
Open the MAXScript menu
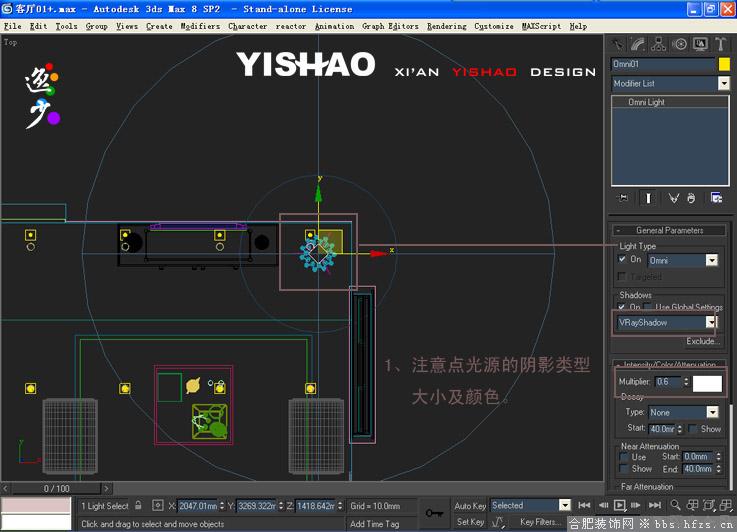pyautogui.click(x=541, y=26)
